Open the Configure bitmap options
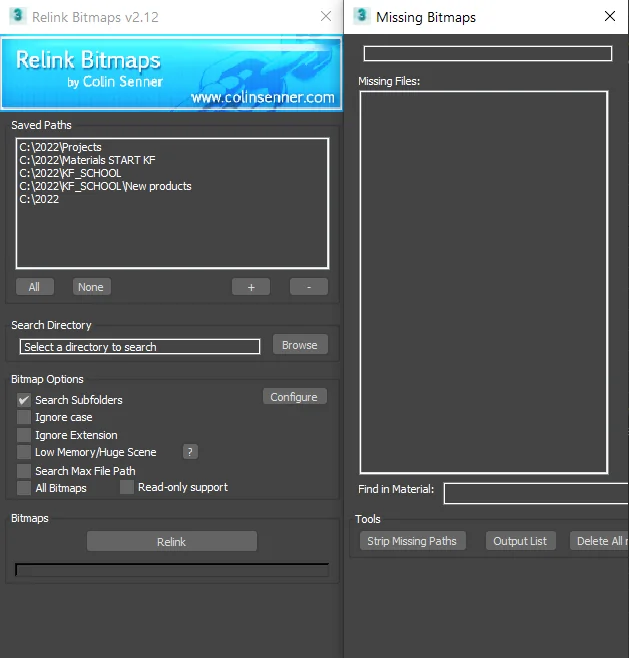This screenshot has height=658, width=629. [x=295, y=397]
